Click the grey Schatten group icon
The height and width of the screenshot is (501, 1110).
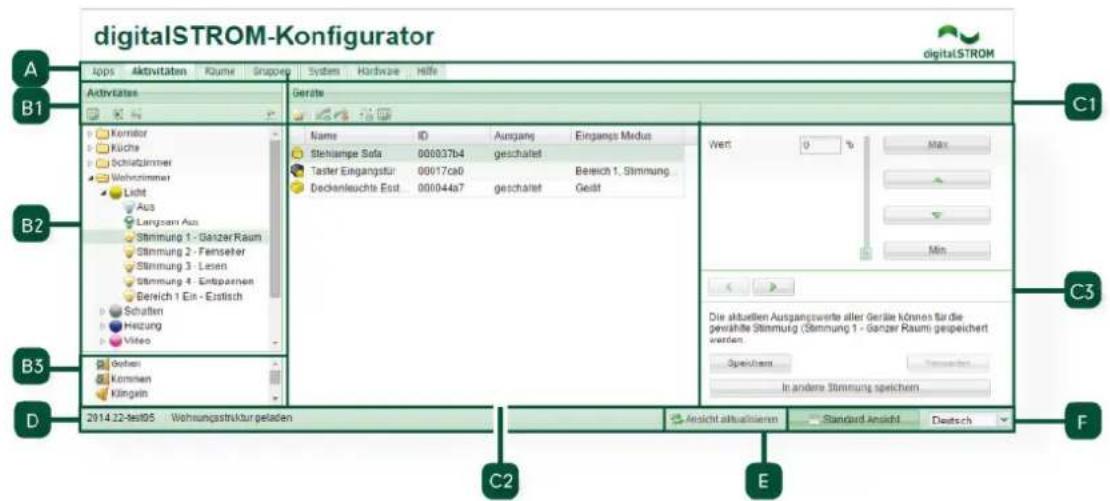pyautogui.click(x=115, y=311)
